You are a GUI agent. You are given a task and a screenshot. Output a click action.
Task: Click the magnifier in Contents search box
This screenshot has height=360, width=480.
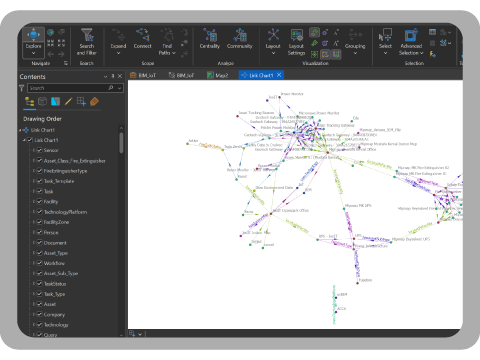(111, 88)
